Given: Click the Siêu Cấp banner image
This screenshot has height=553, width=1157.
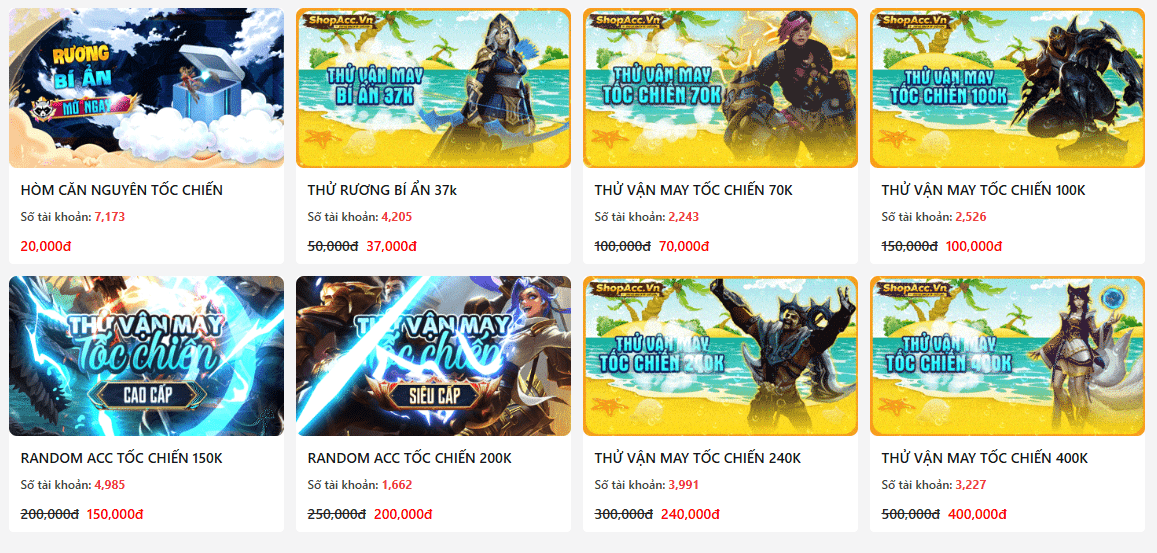Looking at the screenshot, I should tap(433, 356).
